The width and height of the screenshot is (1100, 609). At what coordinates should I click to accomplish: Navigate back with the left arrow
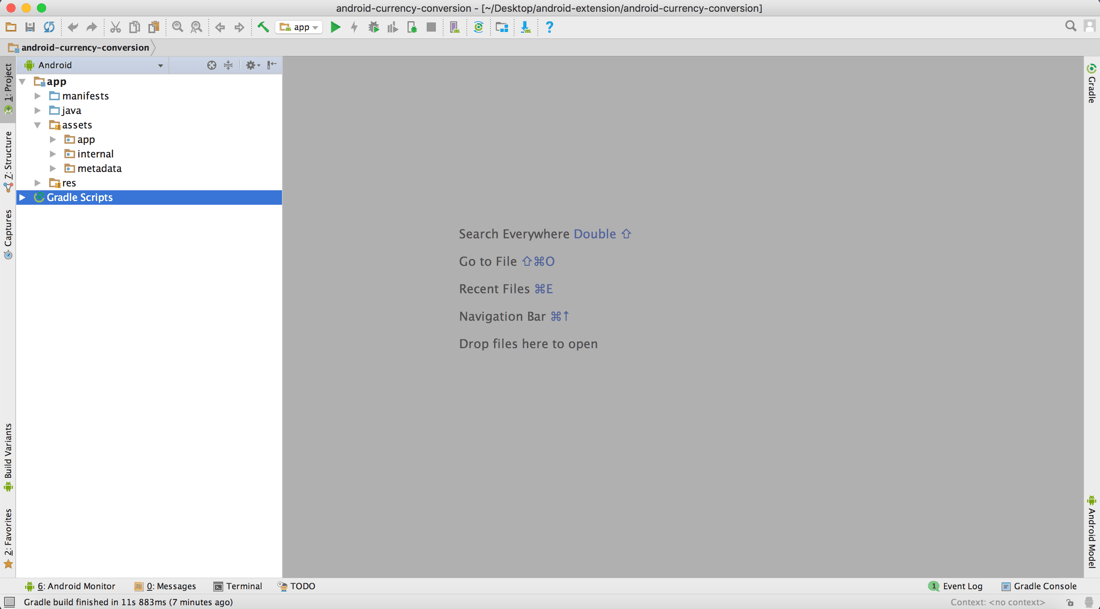click(220, 27)
